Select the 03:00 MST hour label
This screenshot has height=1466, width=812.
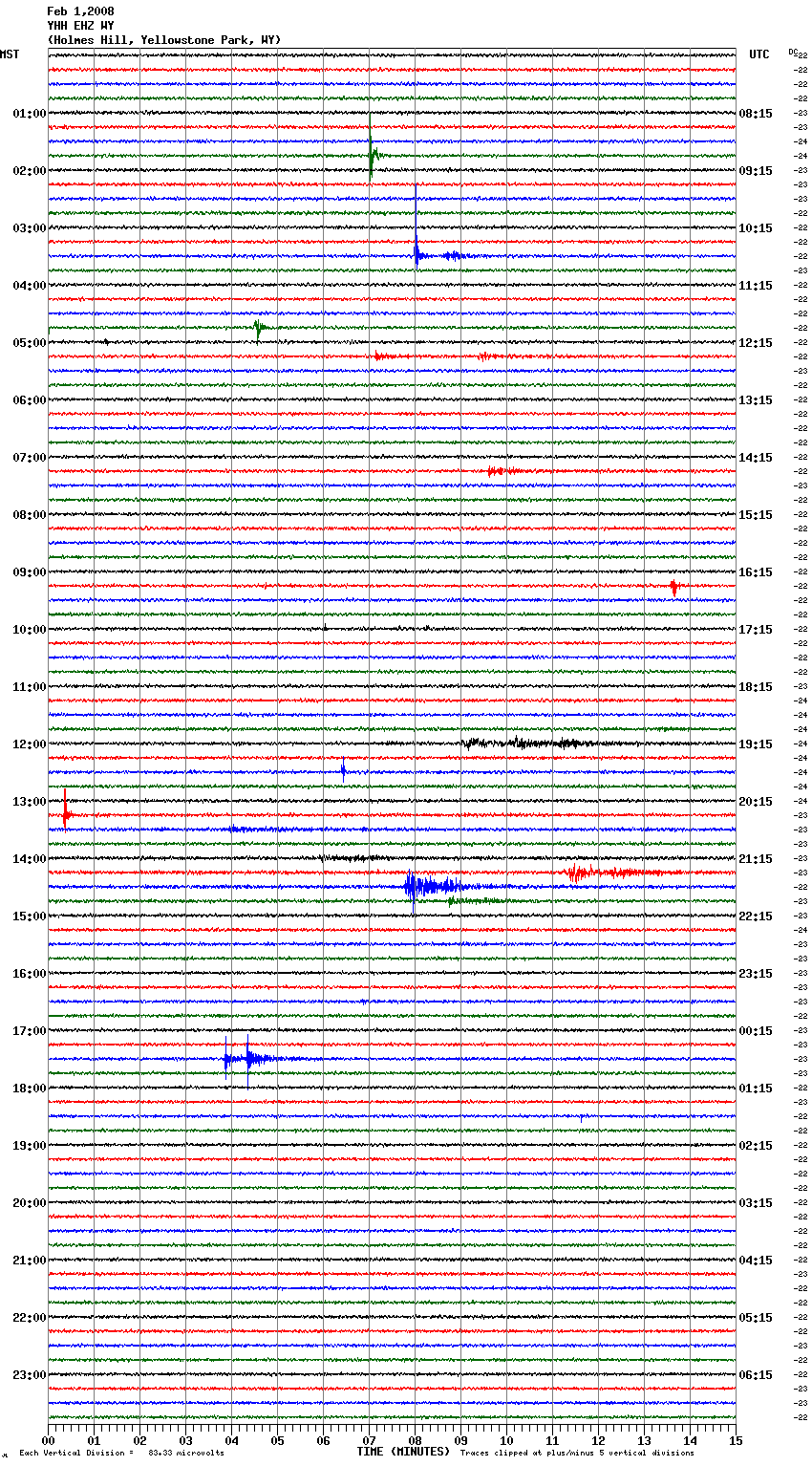(30, 228)
